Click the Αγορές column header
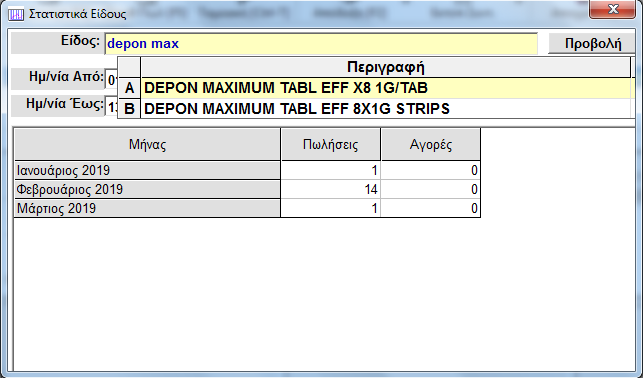The image size is (643, 378). 431,144
